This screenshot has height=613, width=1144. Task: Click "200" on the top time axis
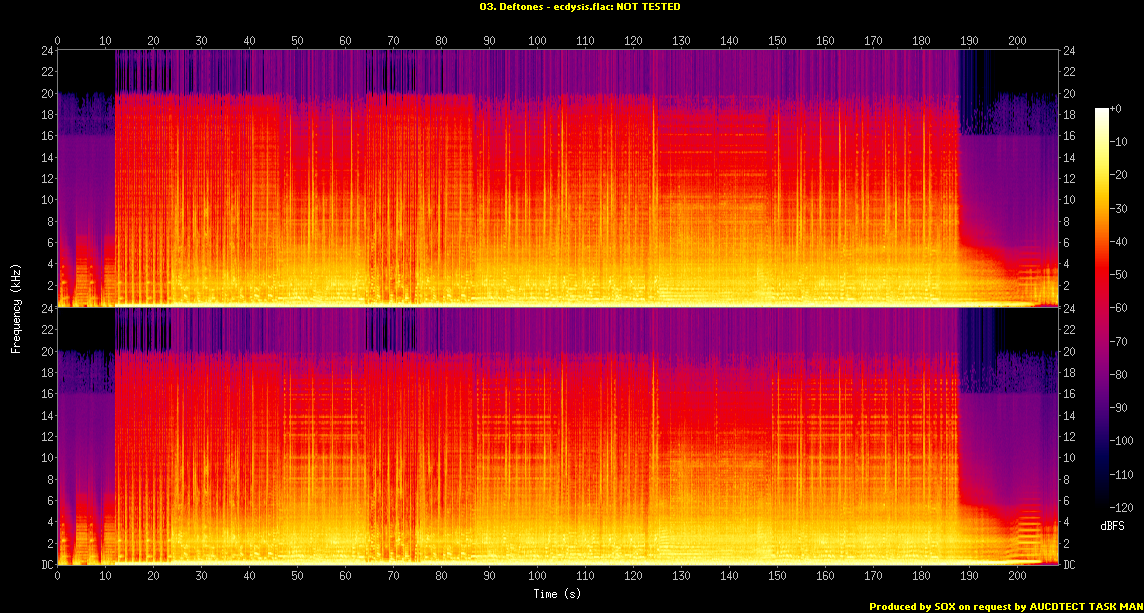pyautogui.click(x=1017, y=41)
